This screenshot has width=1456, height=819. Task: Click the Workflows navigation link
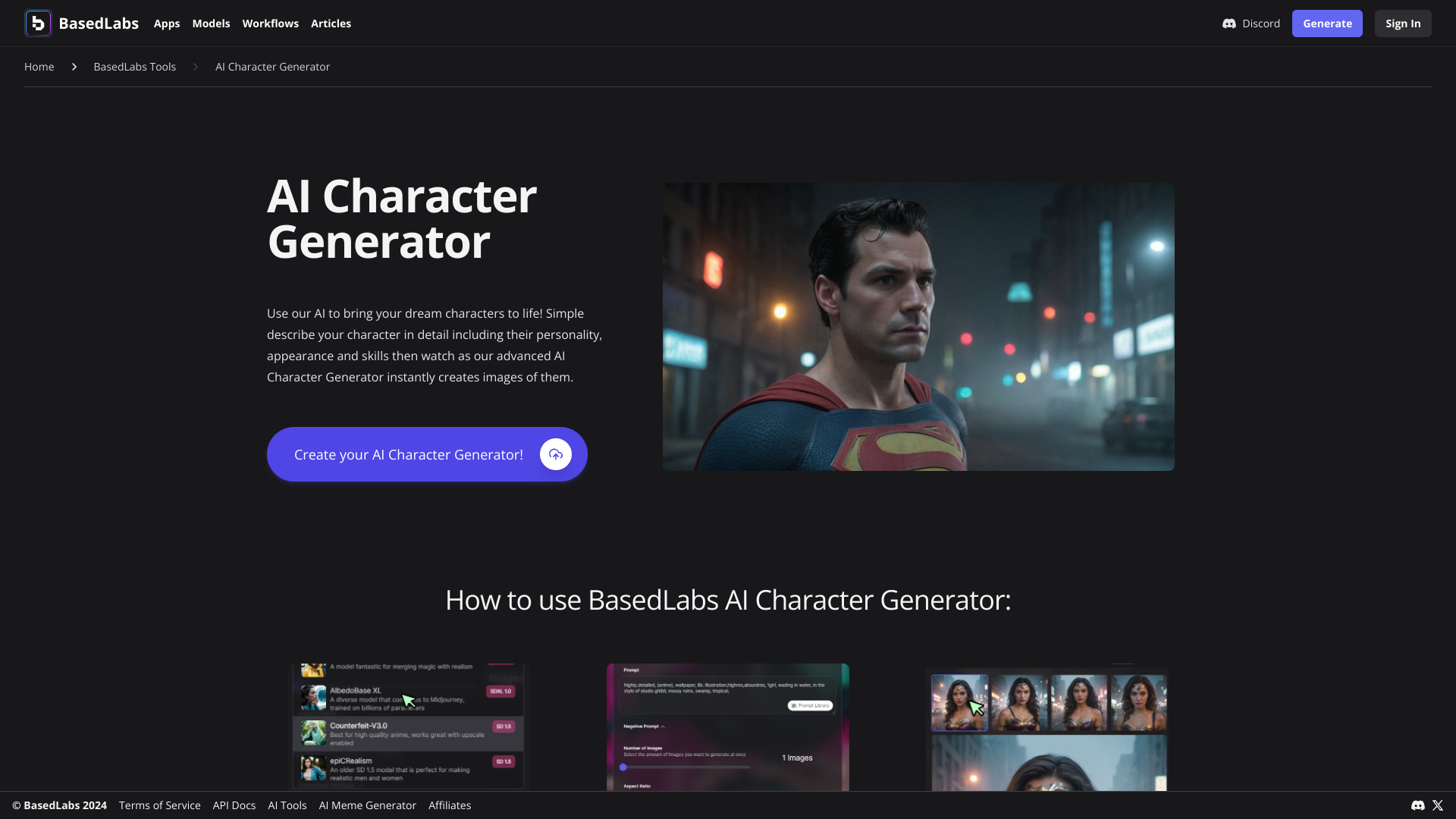point(270,23)
